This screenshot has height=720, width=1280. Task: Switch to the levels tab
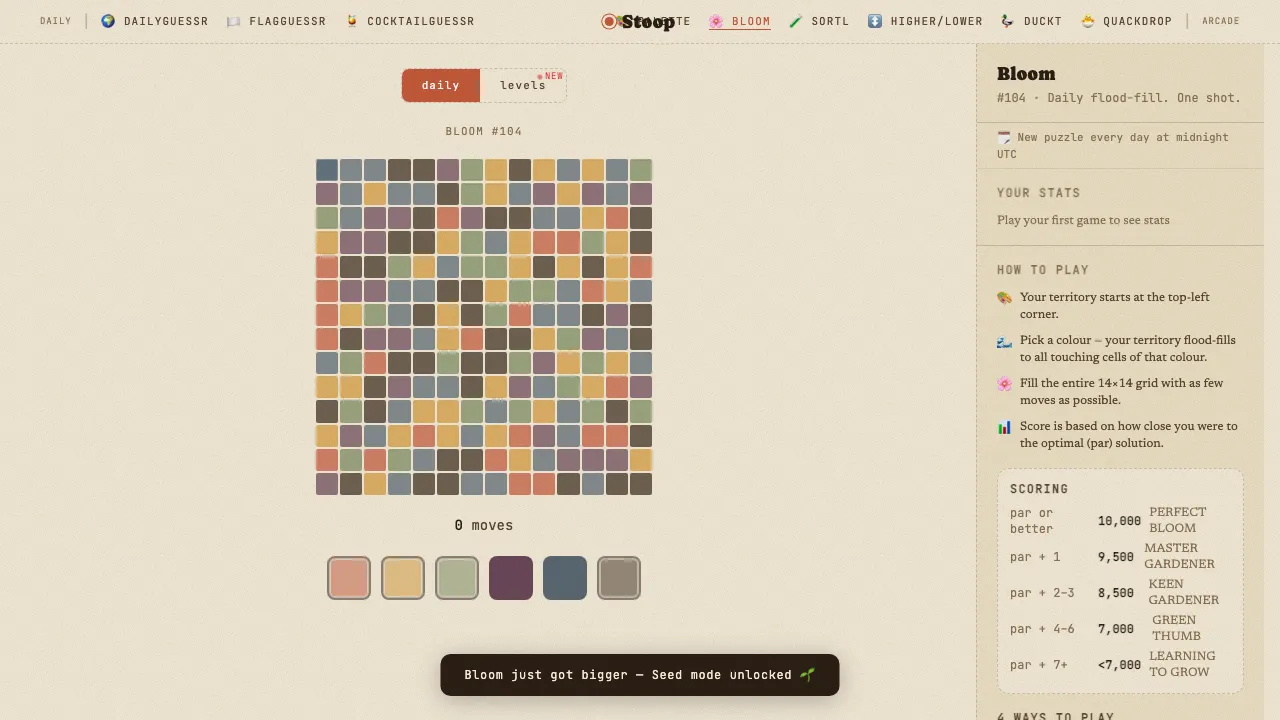(523, 85)
